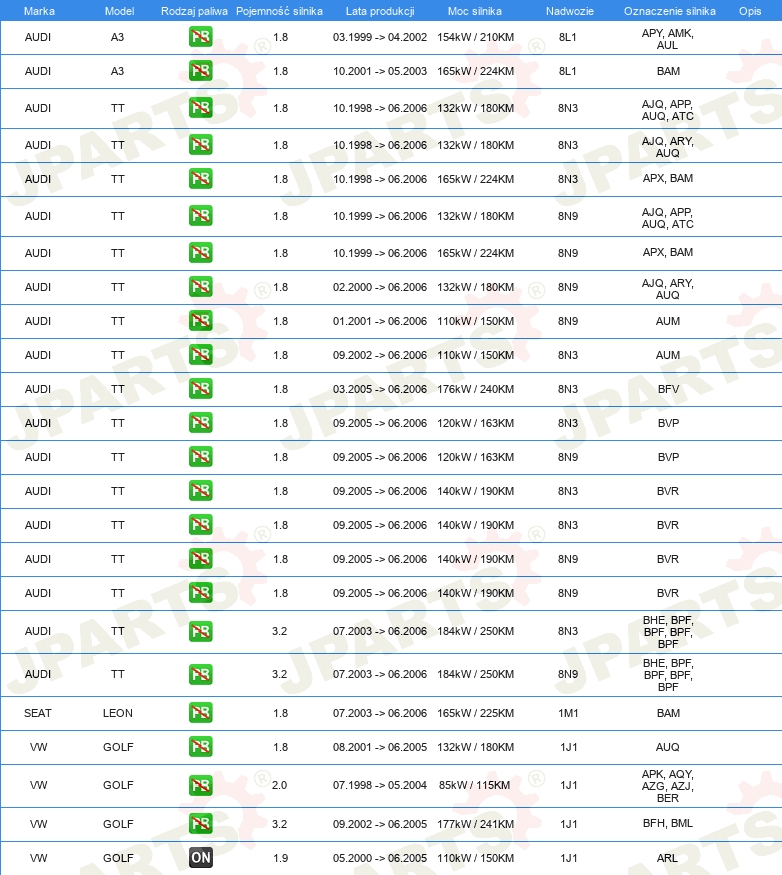Click the Model column header

click(119, 11)
